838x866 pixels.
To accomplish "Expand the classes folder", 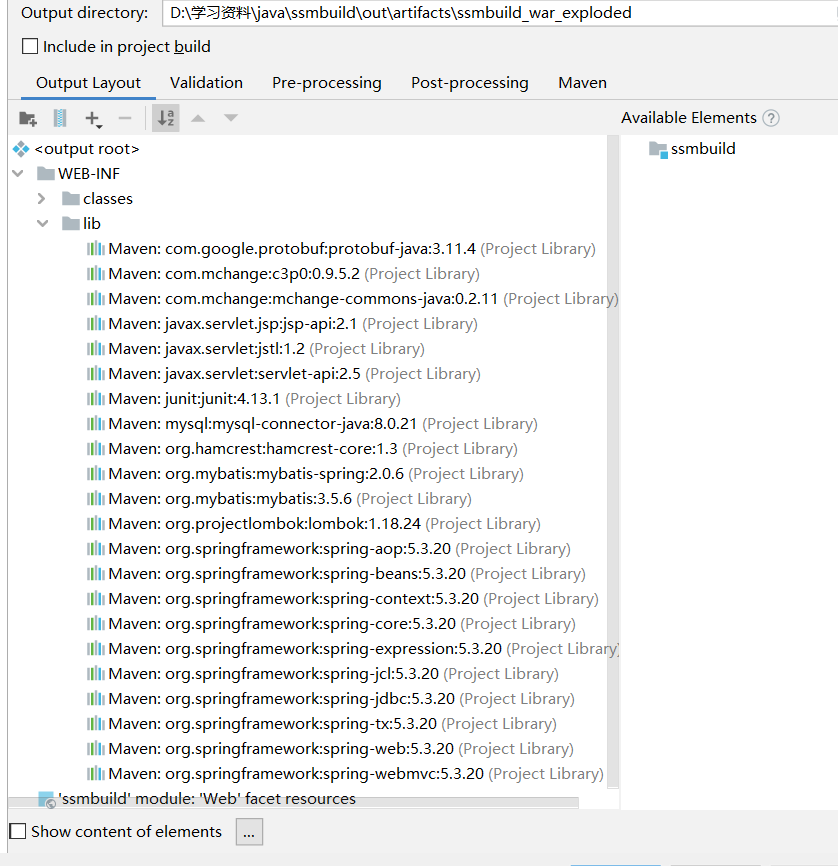I will pos(41,198).
